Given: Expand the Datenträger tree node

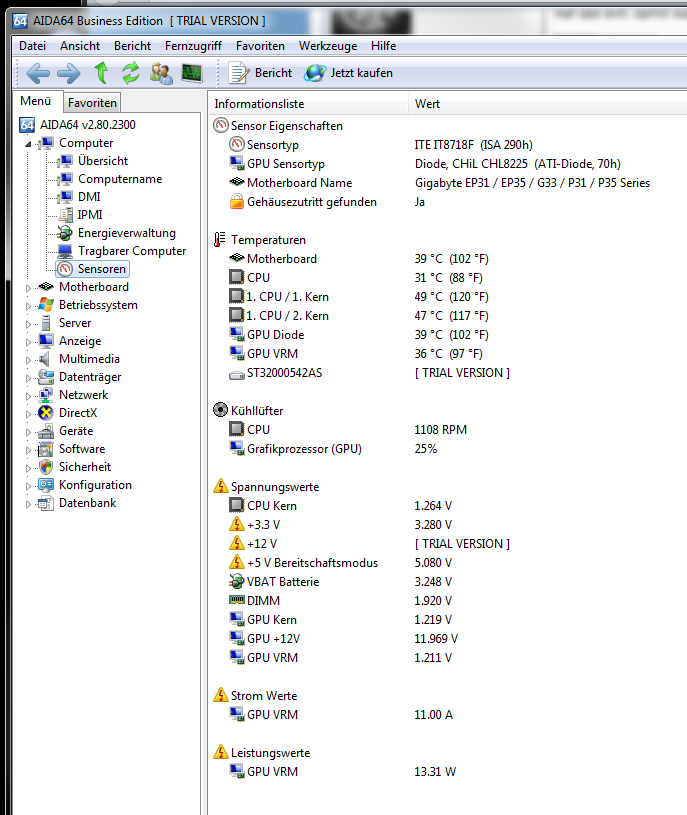Looking at the screenshot, I should (28, 378).
